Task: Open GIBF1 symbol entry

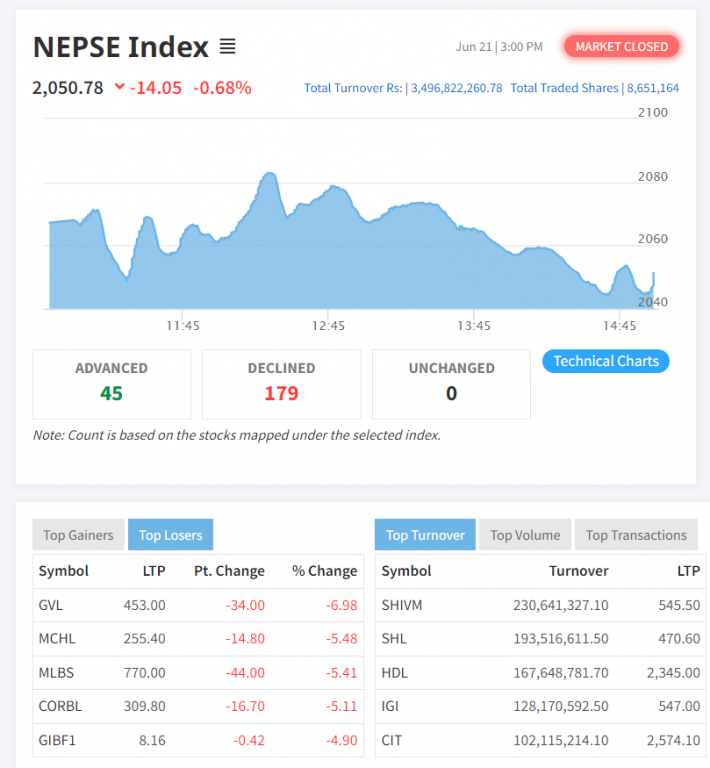Action: pyautogui.click(x=57, y=740)
